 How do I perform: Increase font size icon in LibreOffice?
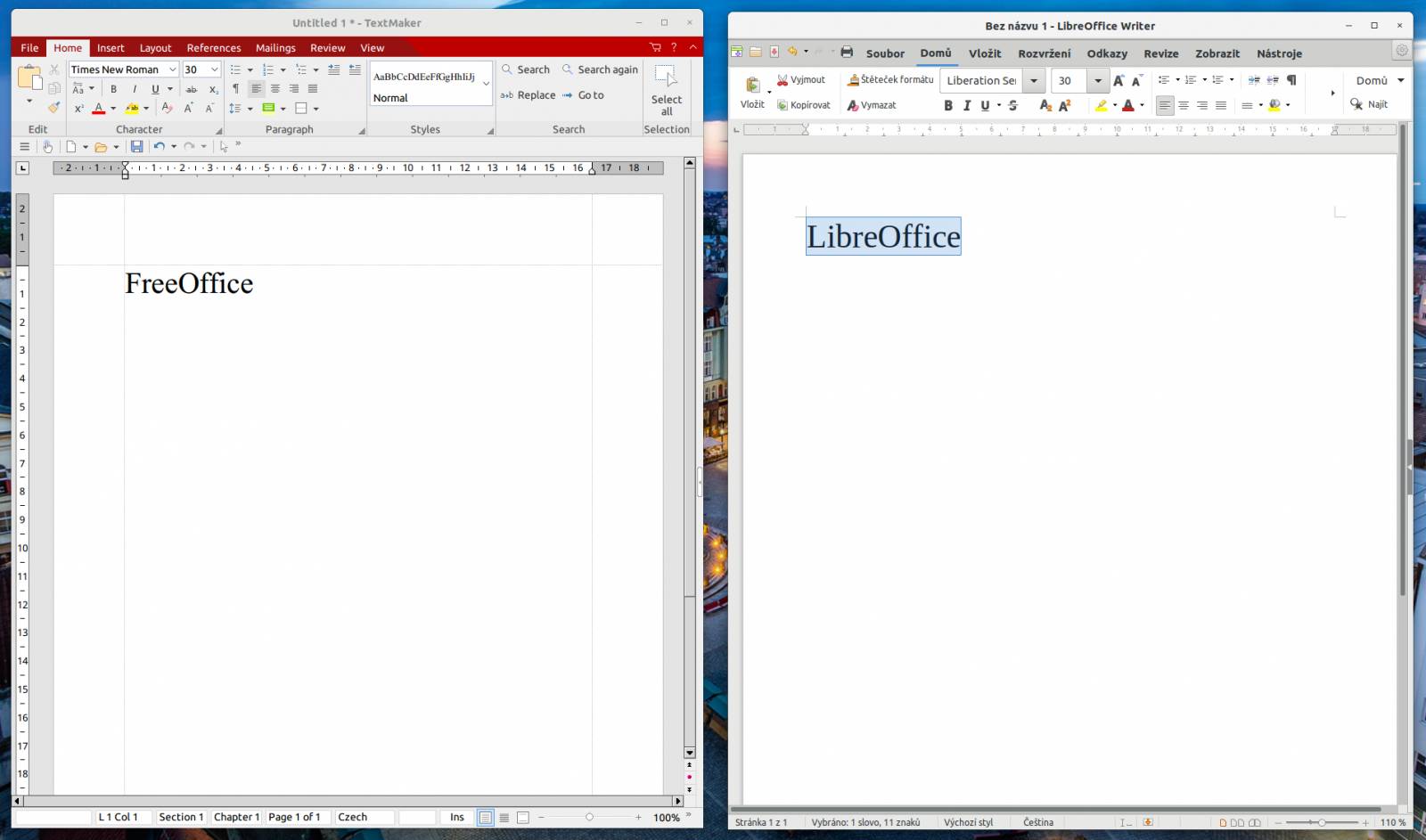1119,80
